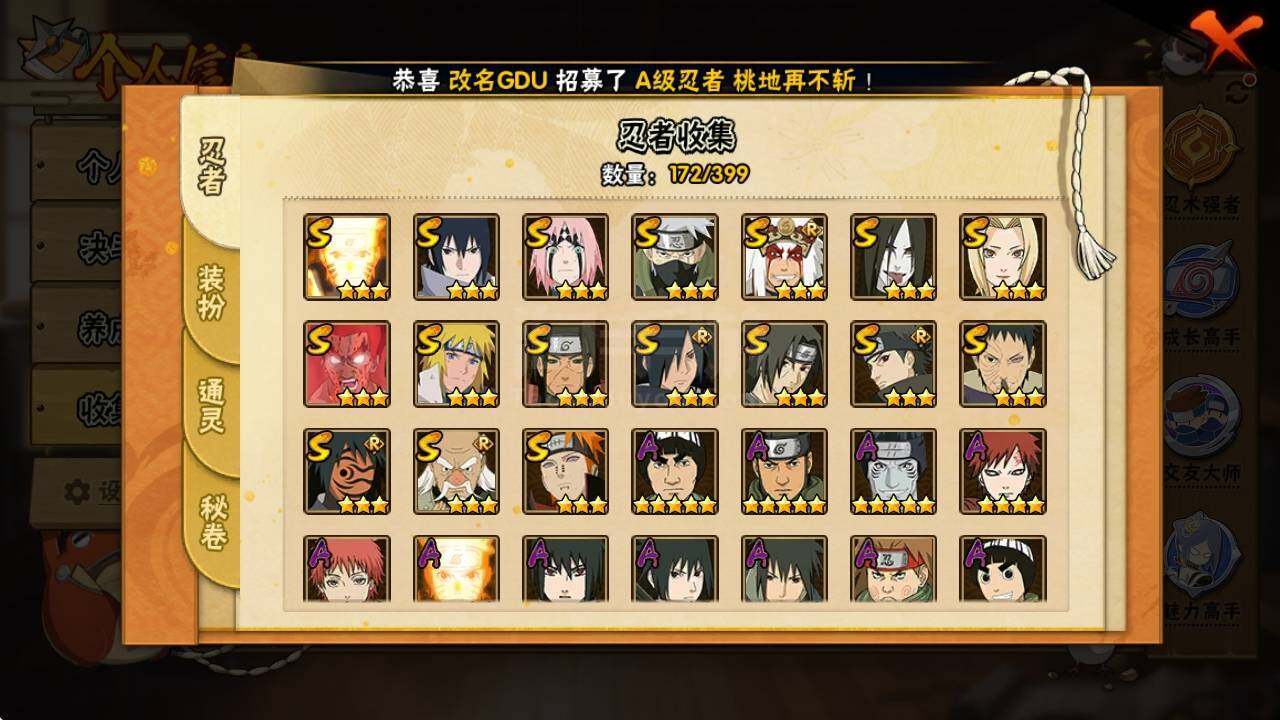Open the 秘卷 side tab

pyautogui.click(x=211, y=522)
